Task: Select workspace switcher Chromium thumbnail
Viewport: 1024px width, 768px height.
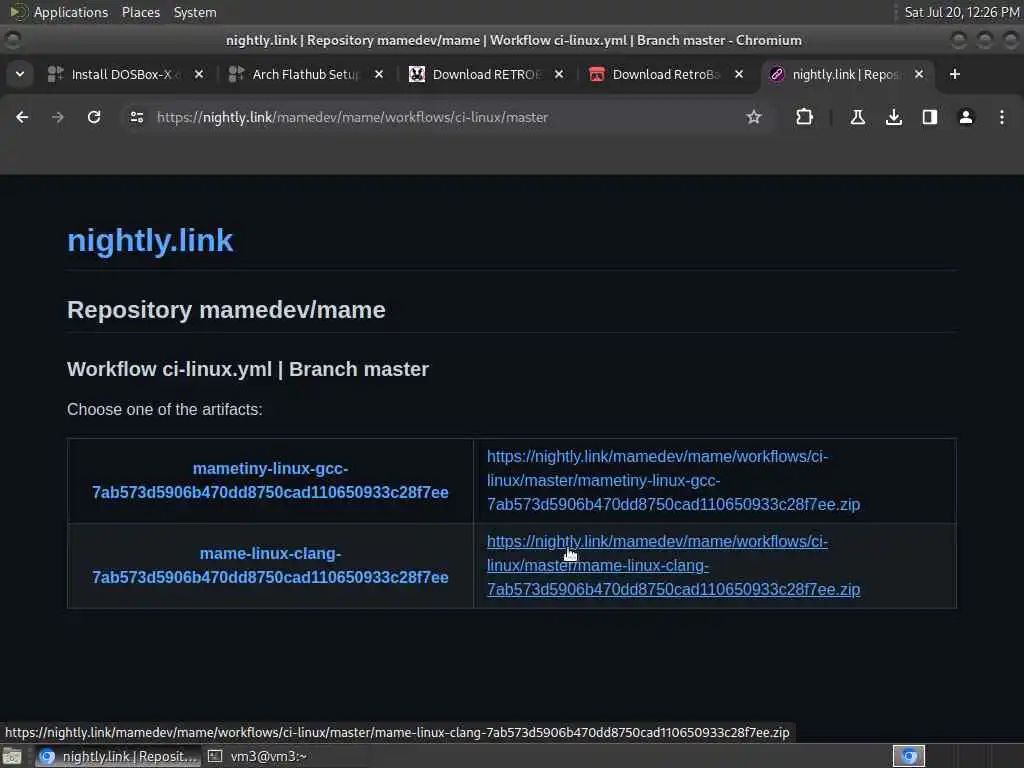Action: tap(908, 756)
